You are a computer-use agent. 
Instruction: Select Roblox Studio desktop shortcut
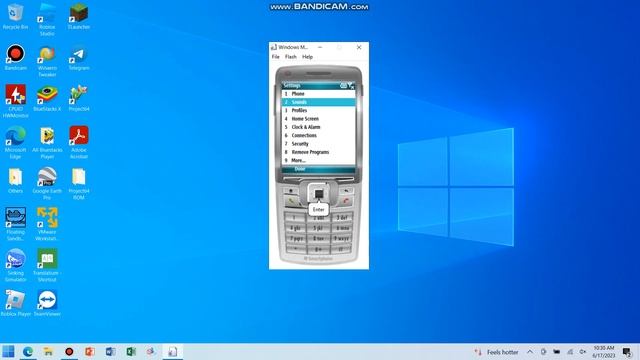pyautogui.click(x=47, y=19)
